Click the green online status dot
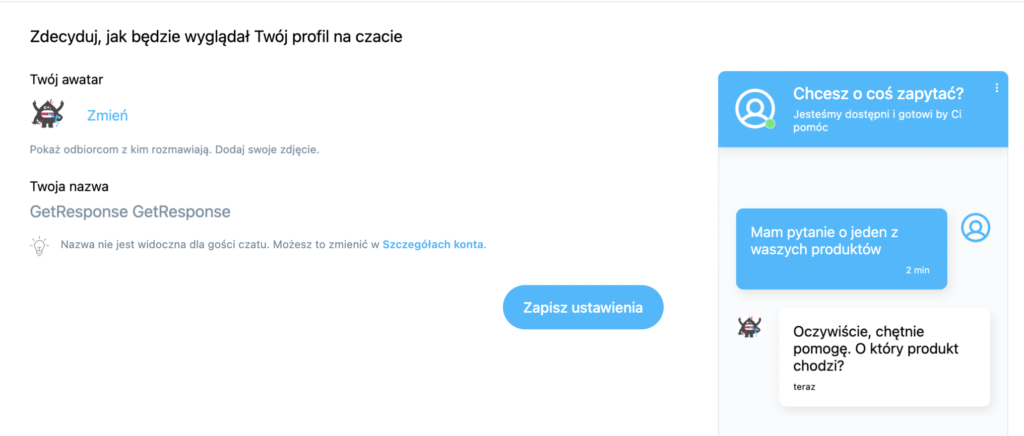 770,123
